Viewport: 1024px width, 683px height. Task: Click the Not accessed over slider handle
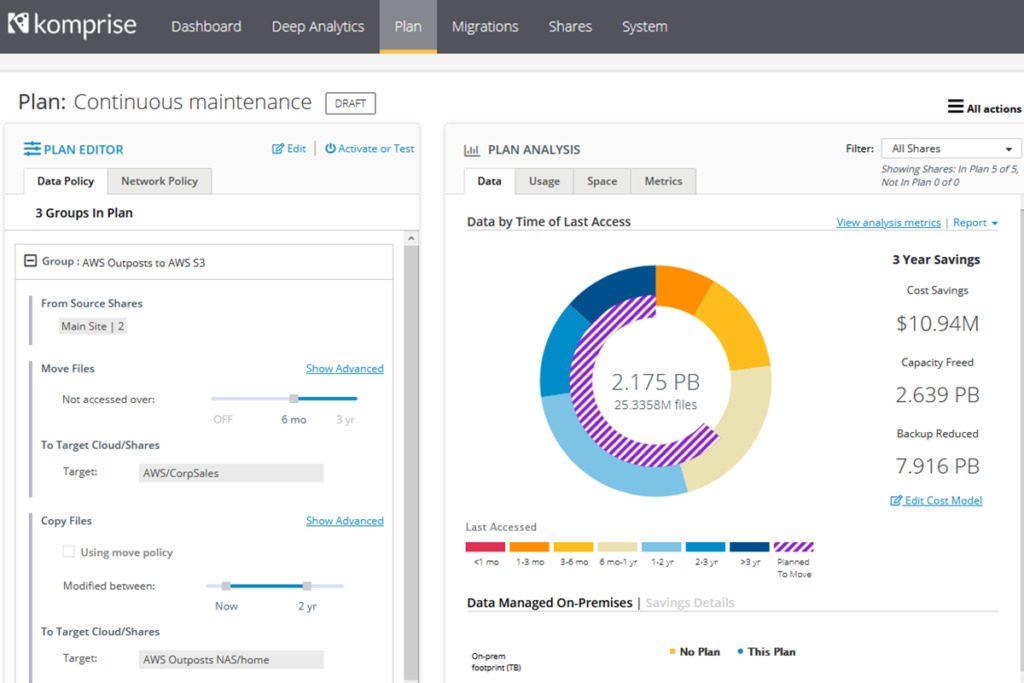tap(294, 399)
